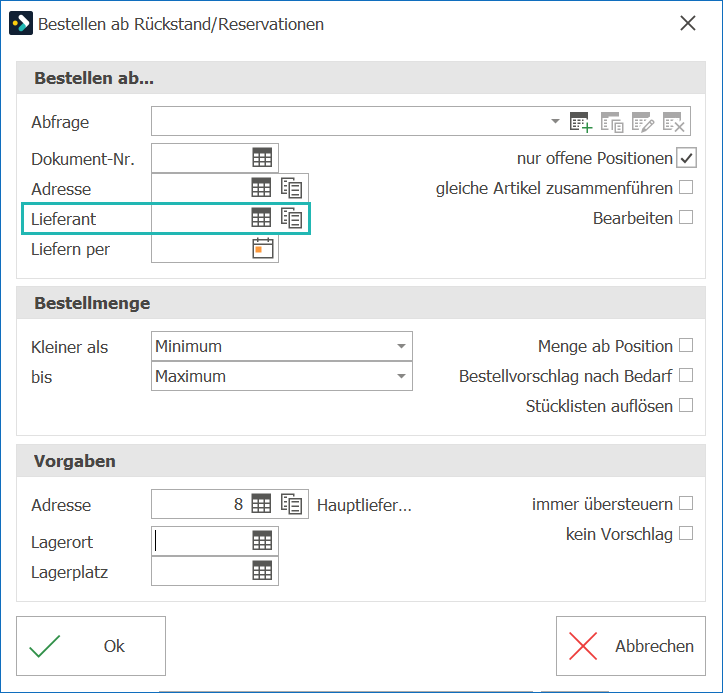Enable Menge ab Position
The height and width of the screenshot is (693, 723).
686,345
